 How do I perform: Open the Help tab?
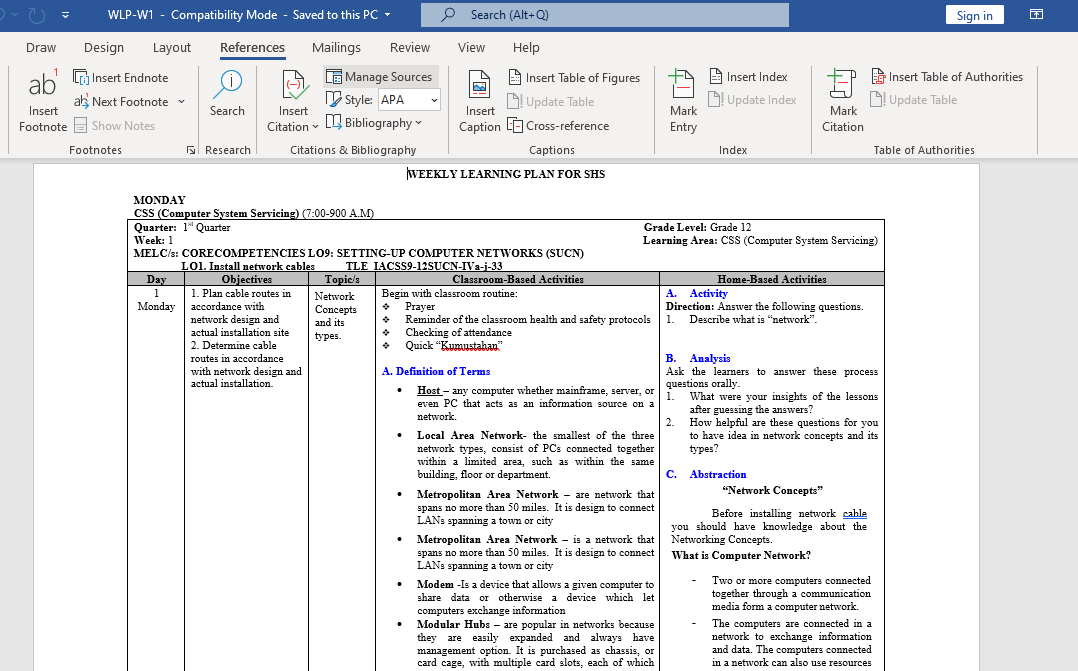[x=526, y=47]
